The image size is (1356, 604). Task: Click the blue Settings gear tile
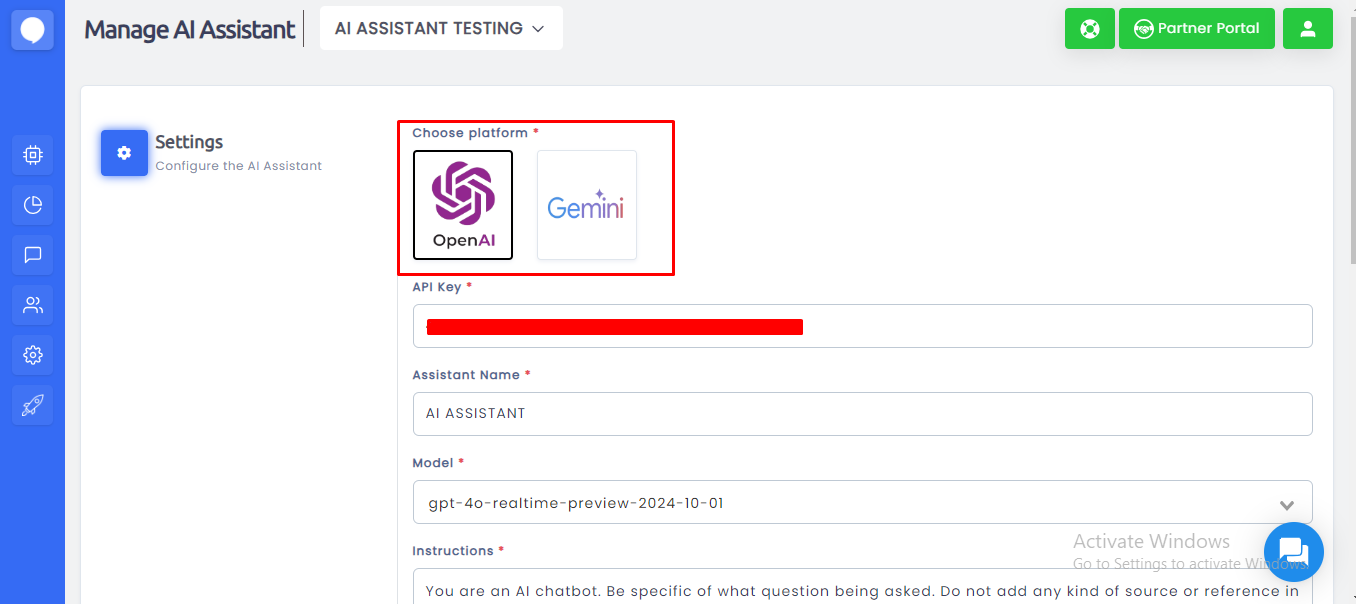coord(124,153)
